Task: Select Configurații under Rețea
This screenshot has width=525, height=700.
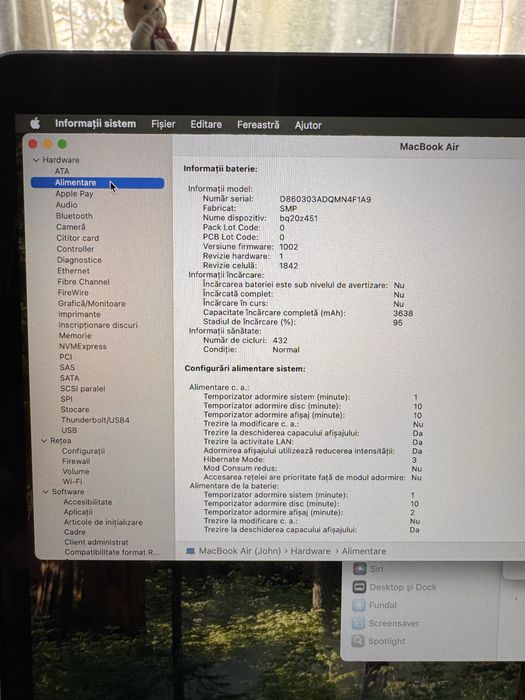Action: [83, 451]
